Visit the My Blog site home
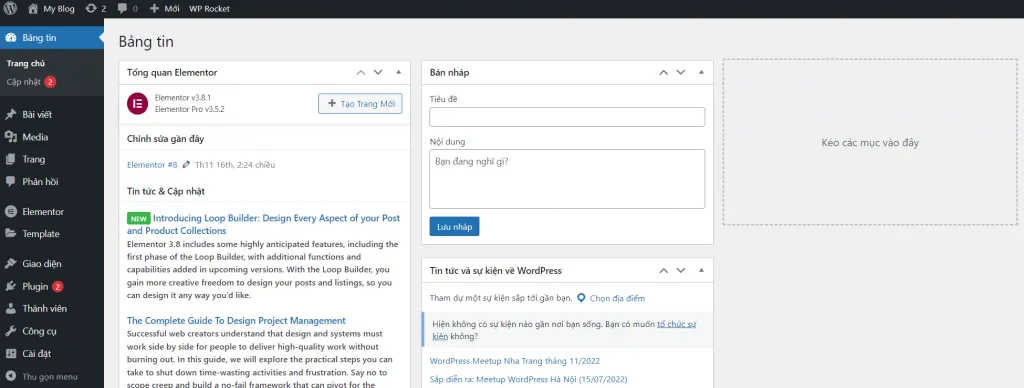This screenshot has width=1024, height=388. point(51,9)
